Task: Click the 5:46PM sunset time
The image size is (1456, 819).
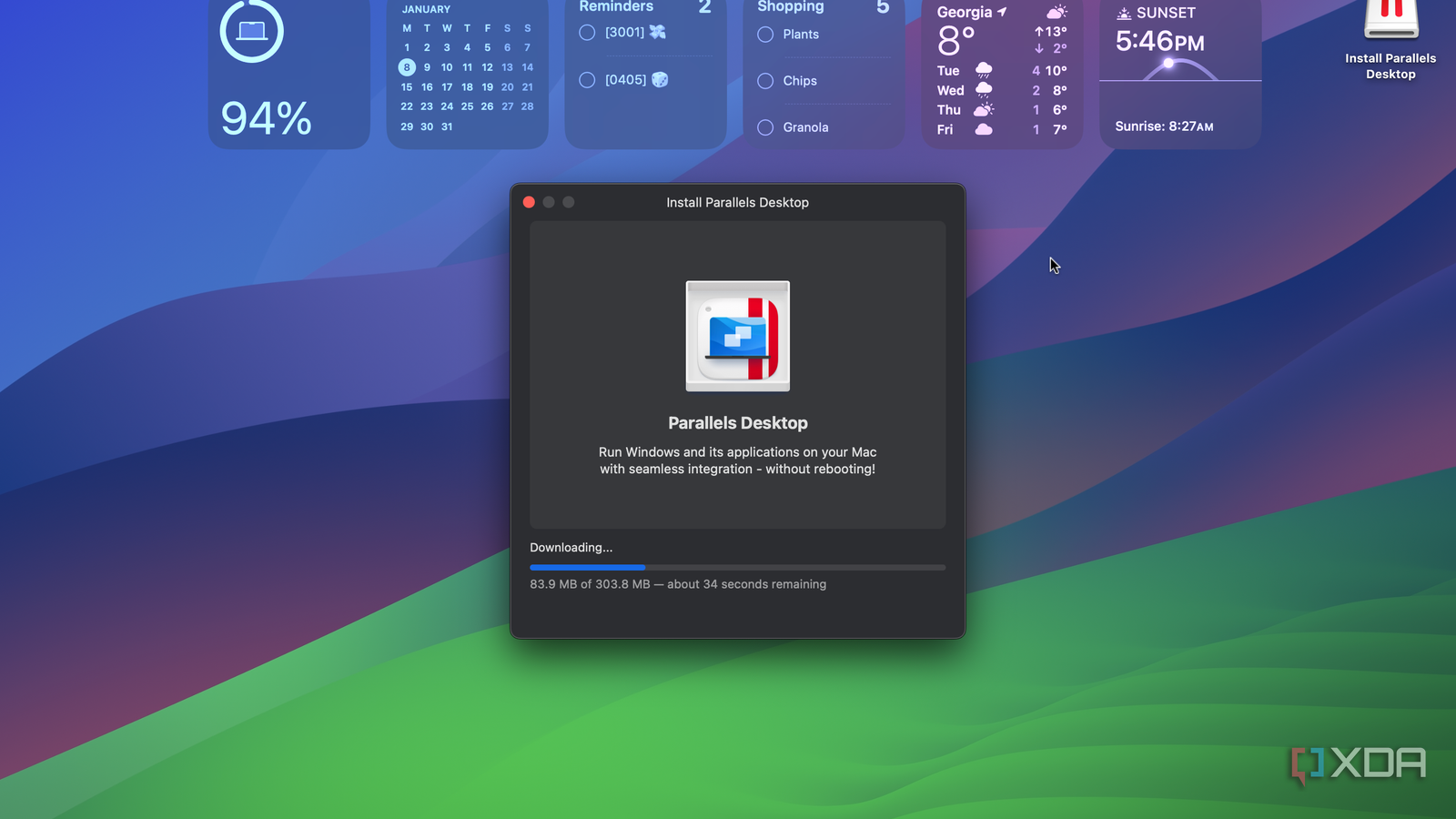Action: 1160,41
